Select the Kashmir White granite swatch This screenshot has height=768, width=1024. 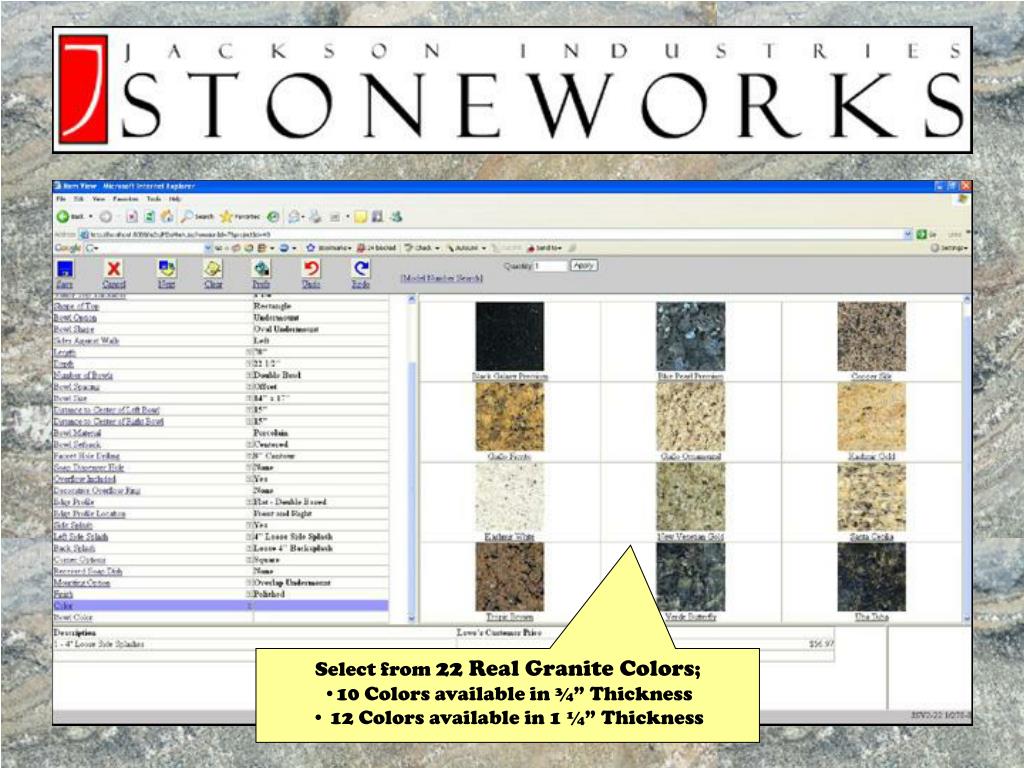(x=509, y=497)
